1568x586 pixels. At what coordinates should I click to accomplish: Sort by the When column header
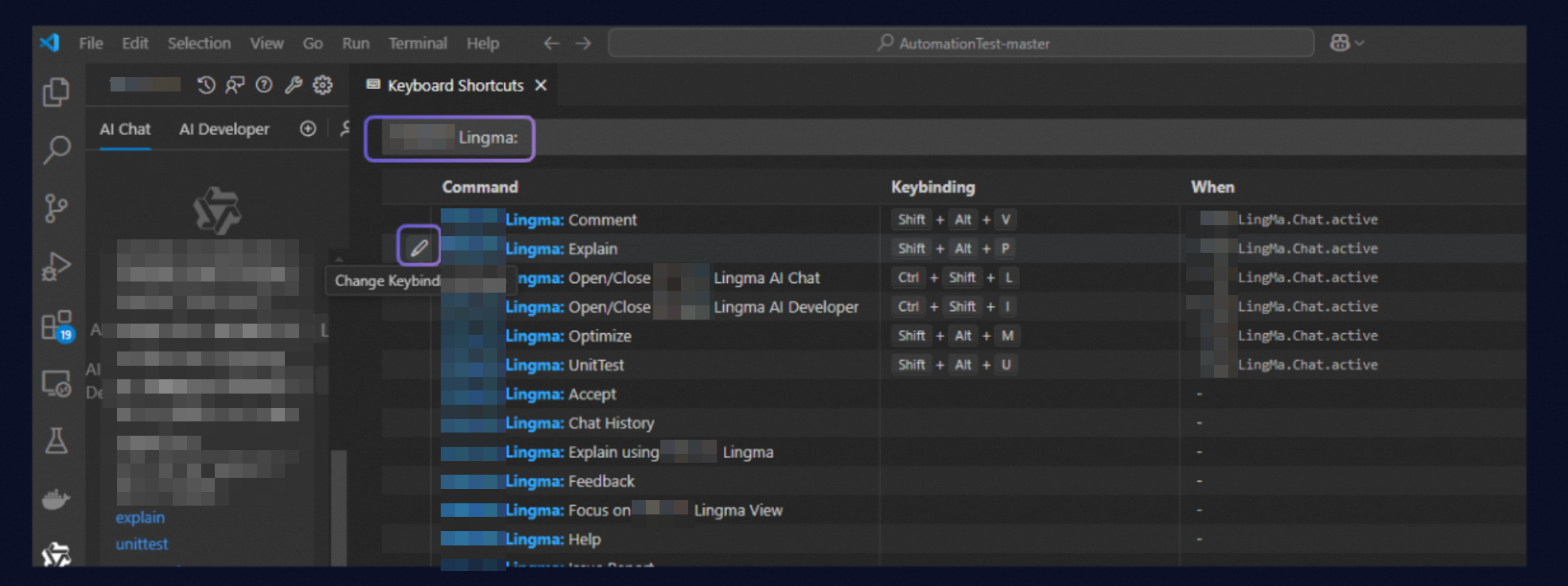(1212, 187)
